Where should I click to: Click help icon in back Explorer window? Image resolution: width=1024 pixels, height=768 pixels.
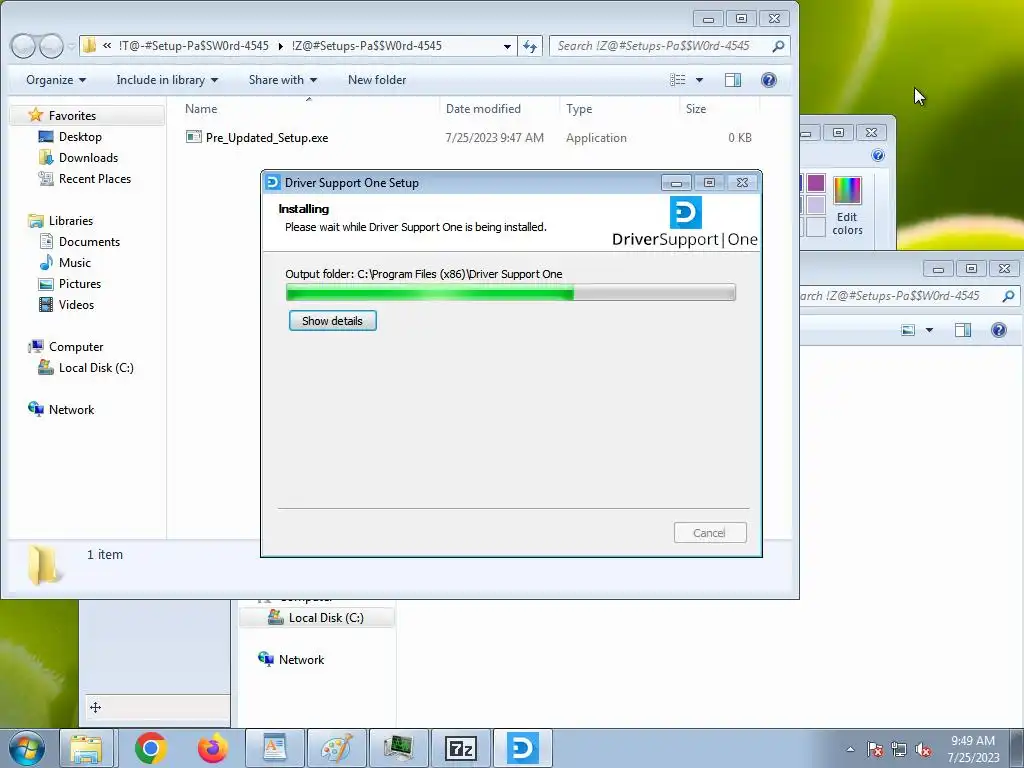[x=999, y=330]
